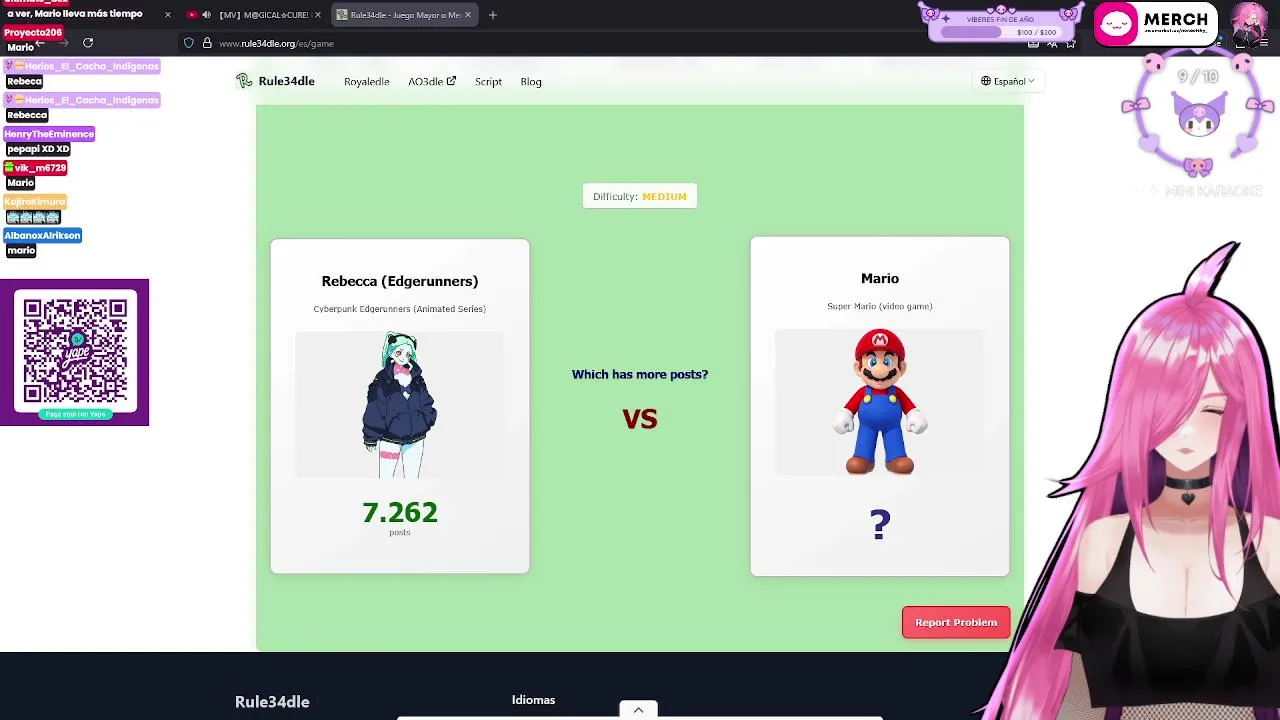The width and height of the screenshot is (1280, 720).
Task: Go forward with the browser arrow
Action: (63, 43)
